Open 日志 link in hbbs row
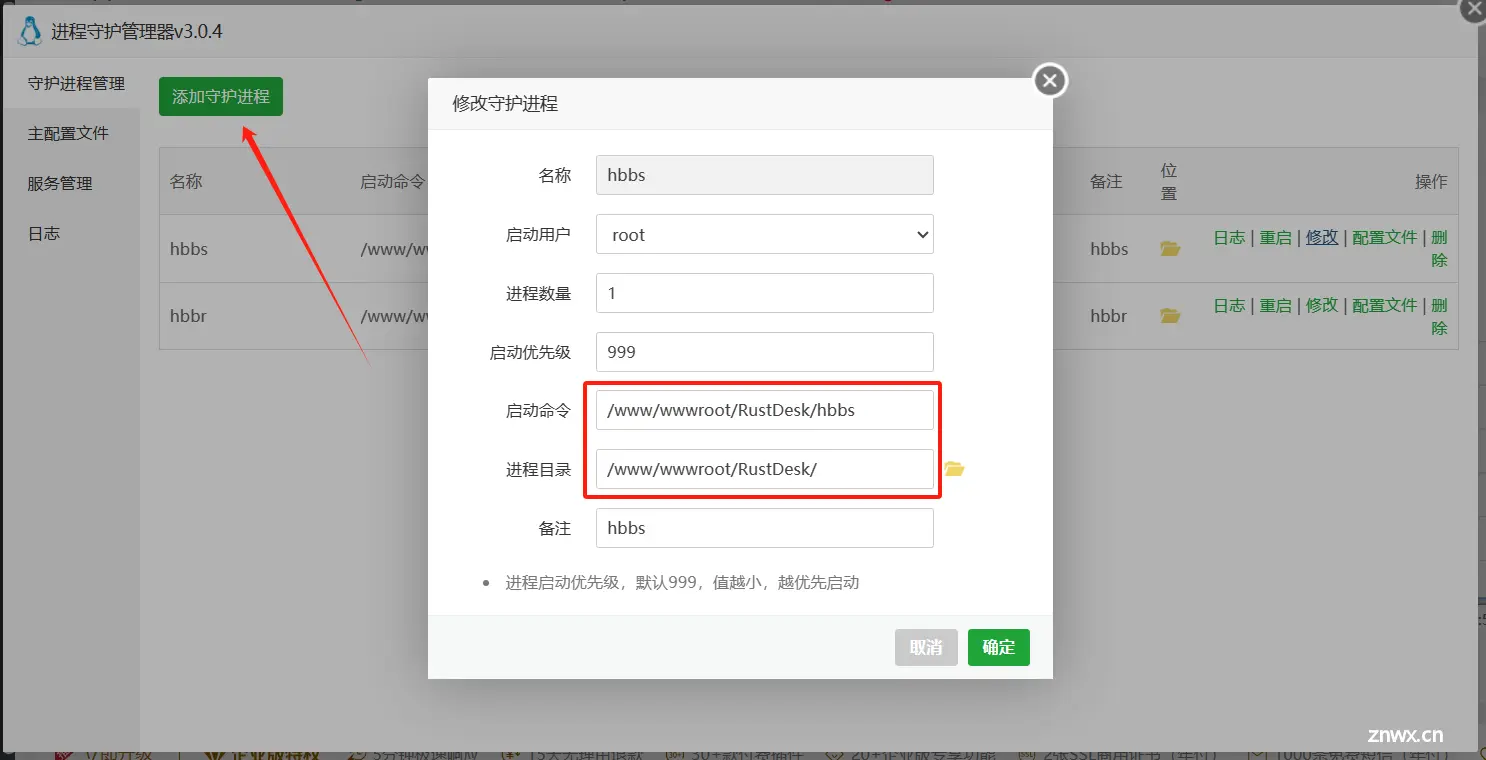The image size is (1486, 760). pos(1229,237)
